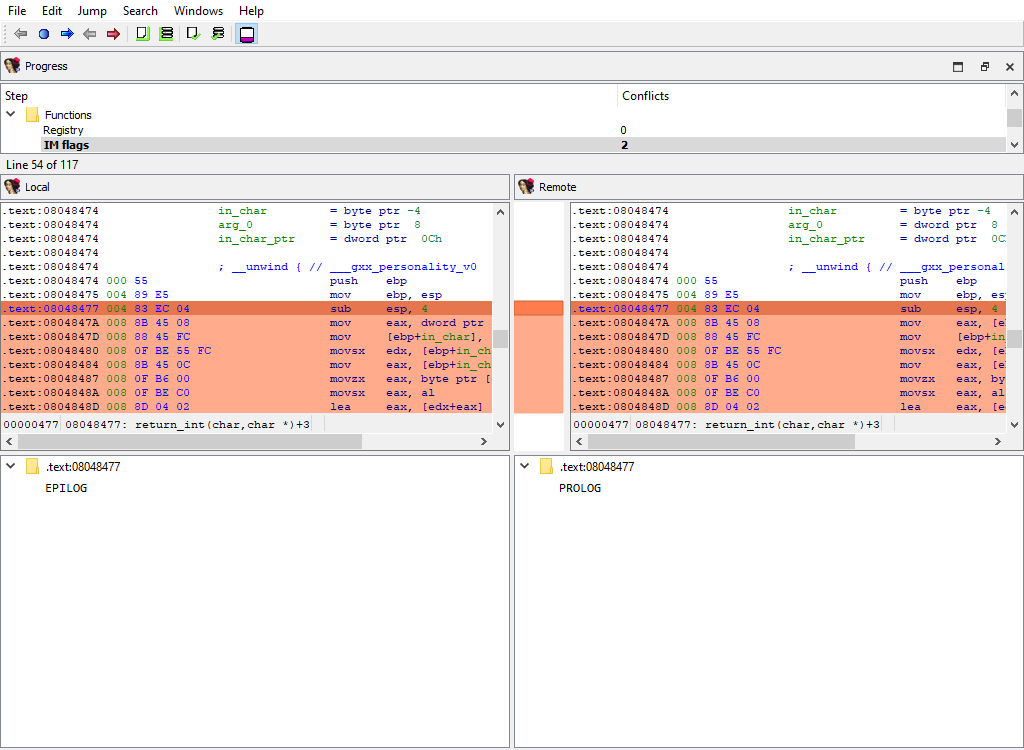The height and width of the screenshot is (750, 1024).
Task: Click the gray left arrow beside the blue circle
Action: coord(21,34)
